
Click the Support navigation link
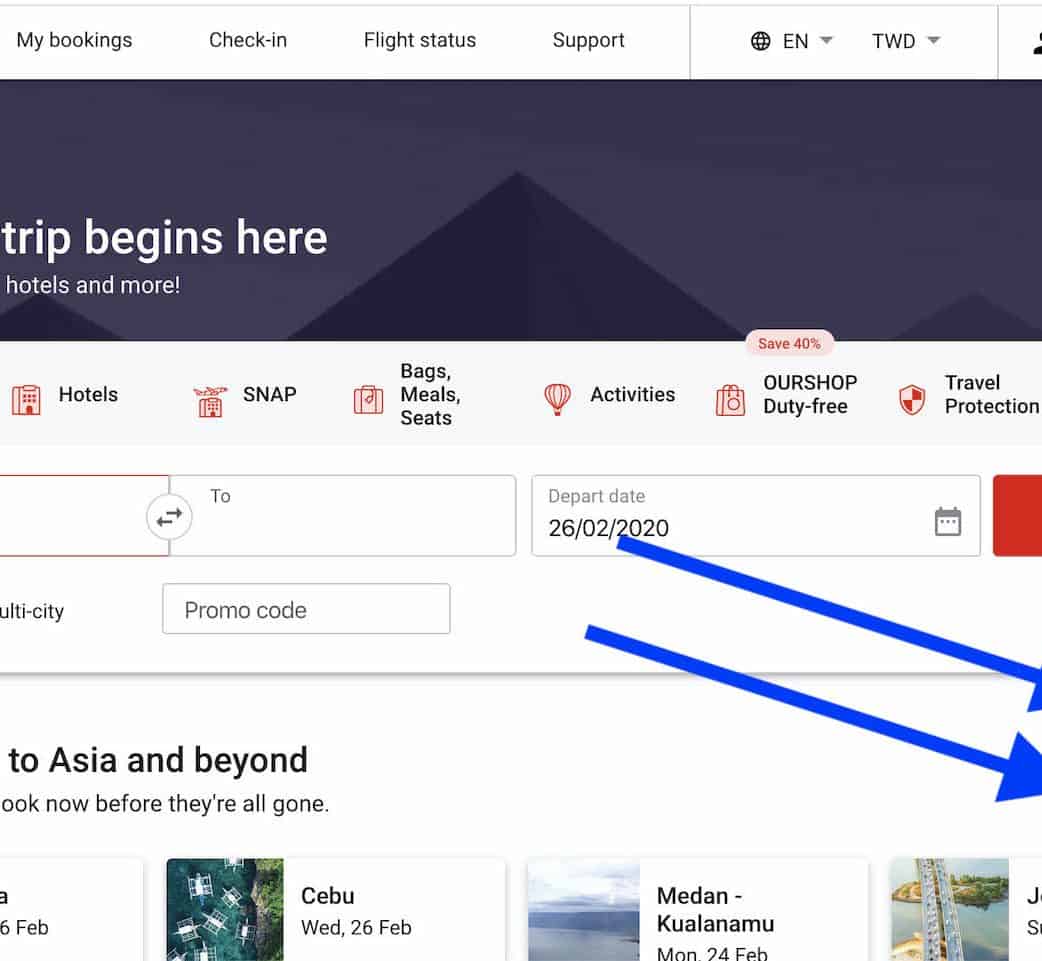[588, 41]
